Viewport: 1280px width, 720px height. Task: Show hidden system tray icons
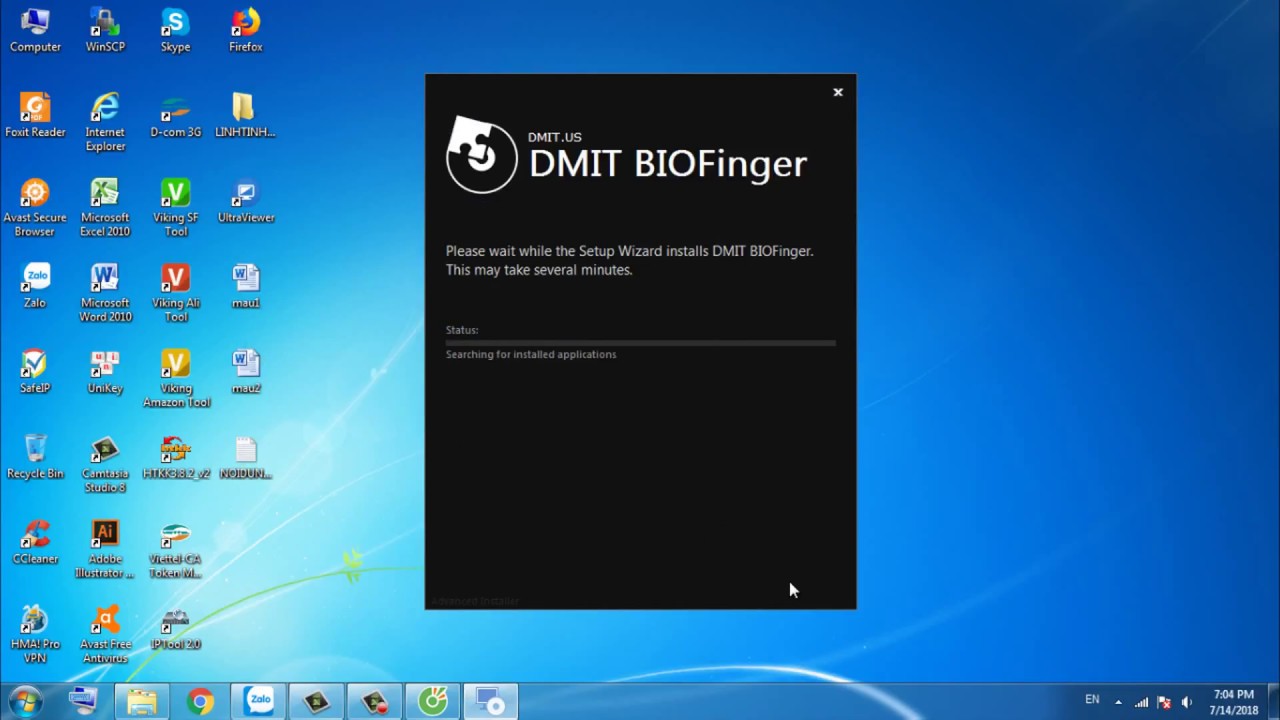coord(1118,702)
